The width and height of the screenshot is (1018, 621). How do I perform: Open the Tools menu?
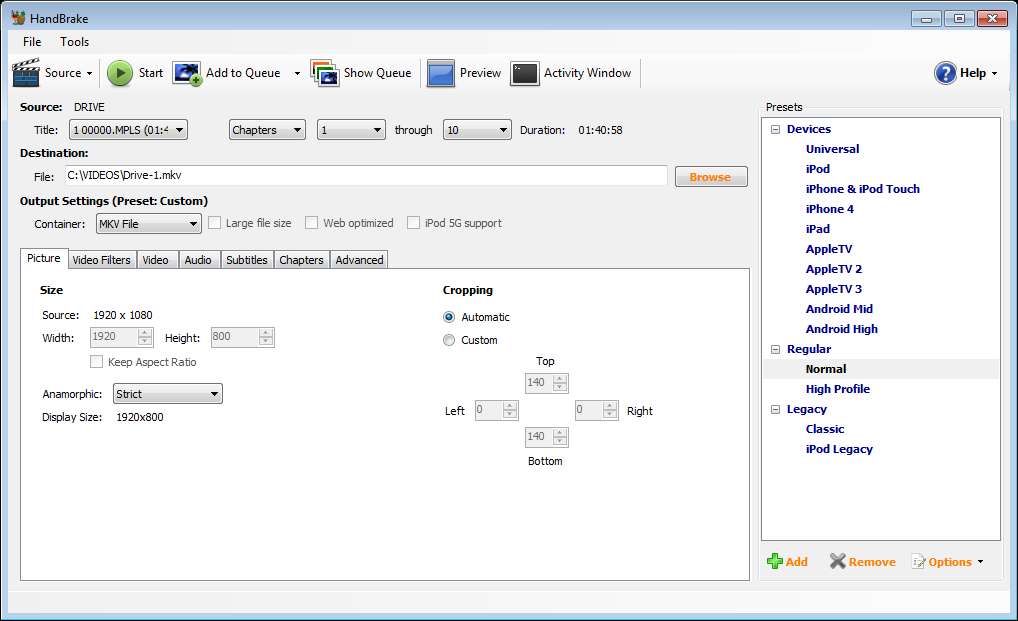tap(74, 42)
